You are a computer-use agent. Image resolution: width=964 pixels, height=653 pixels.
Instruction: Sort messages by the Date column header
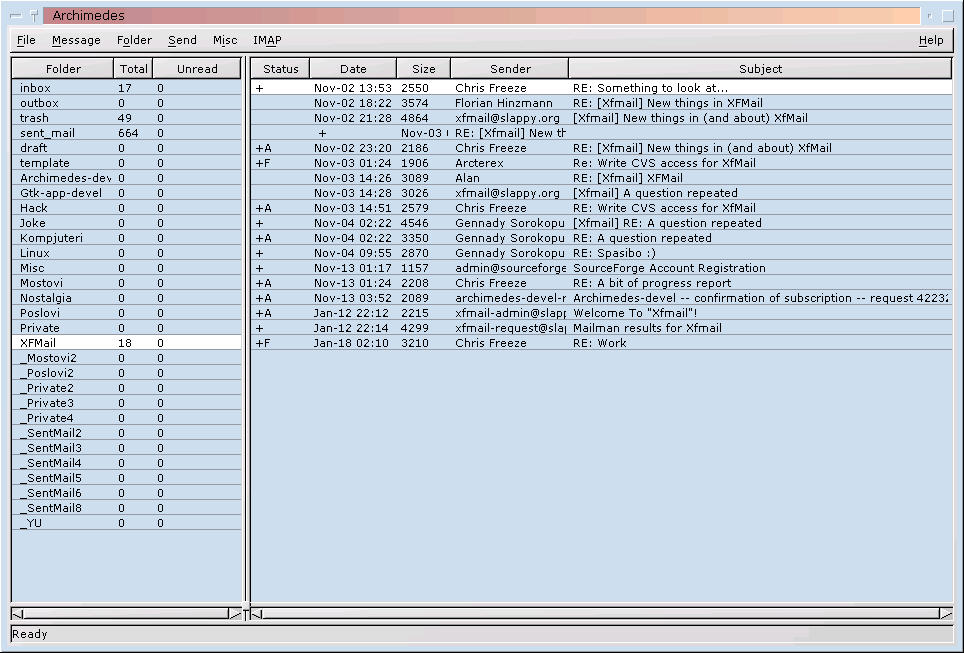coord(353,69)
